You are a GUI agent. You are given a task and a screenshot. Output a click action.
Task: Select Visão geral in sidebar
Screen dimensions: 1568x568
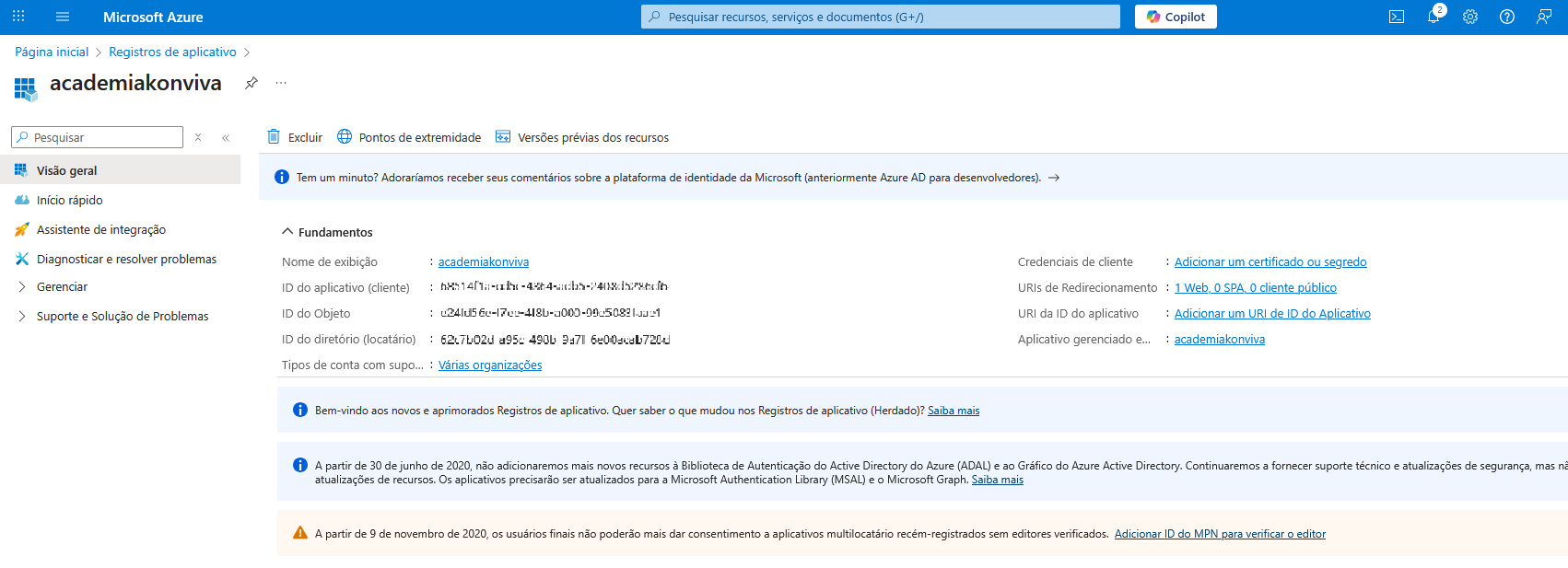120,170
